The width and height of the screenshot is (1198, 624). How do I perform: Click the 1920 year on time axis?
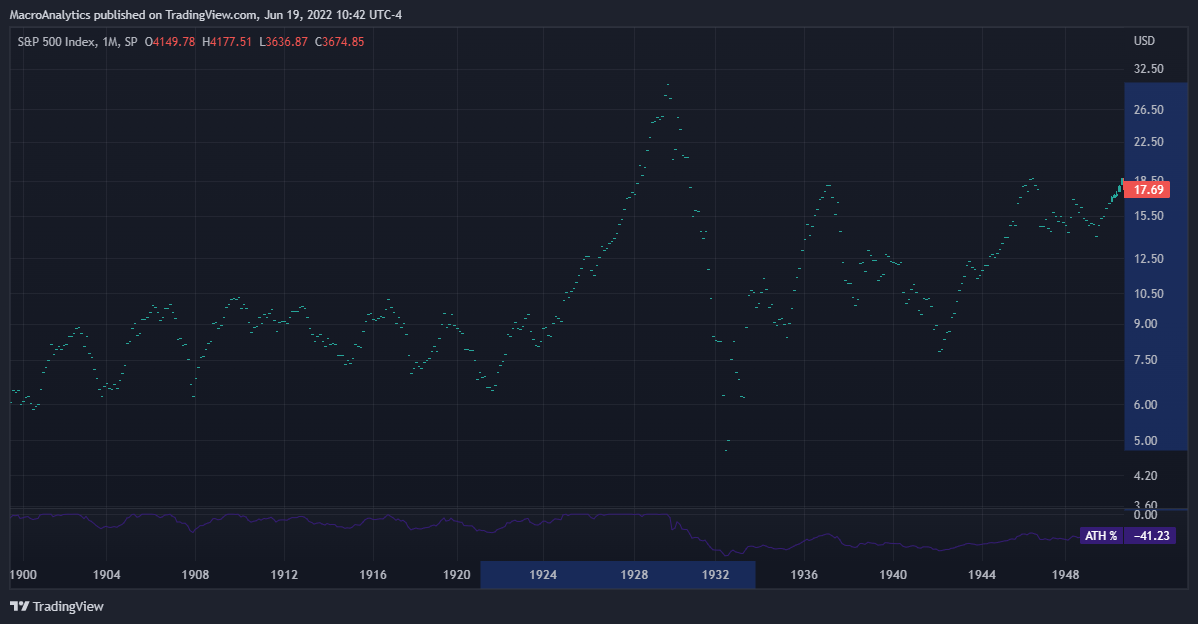tap(457, 574)
